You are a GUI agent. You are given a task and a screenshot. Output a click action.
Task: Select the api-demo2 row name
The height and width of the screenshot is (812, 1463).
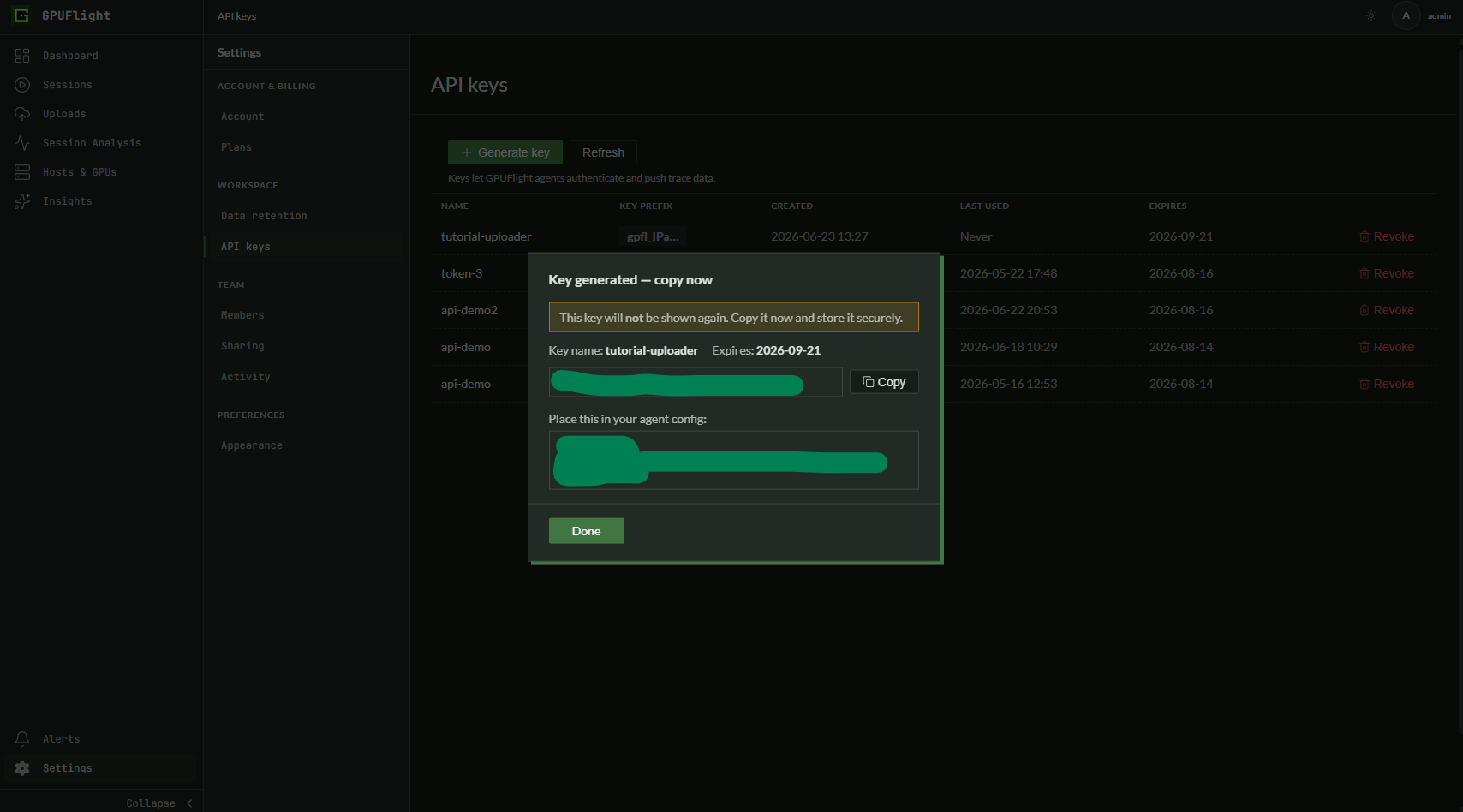469,310
